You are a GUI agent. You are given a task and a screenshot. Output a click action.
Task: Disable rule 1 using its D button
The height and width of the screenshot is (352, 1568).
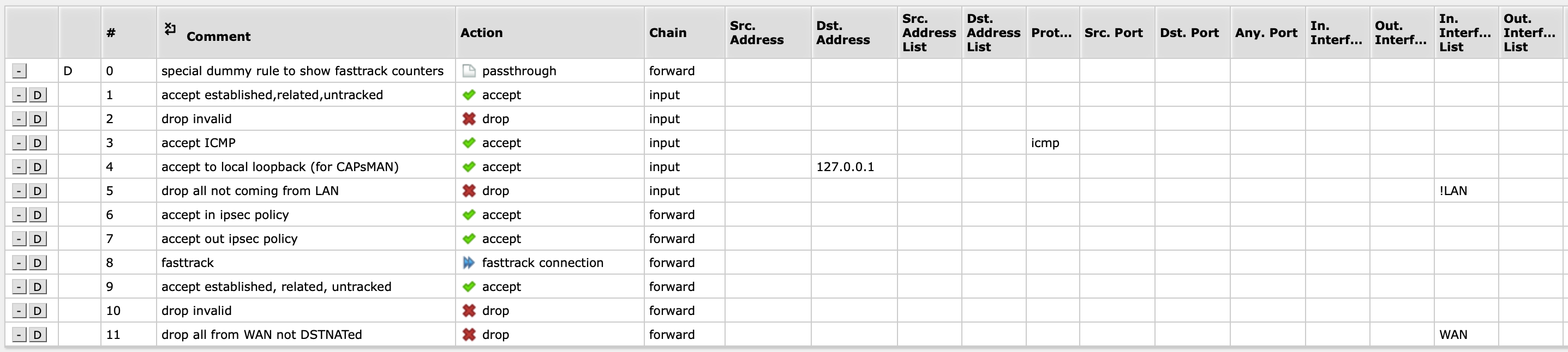point(38,95)
